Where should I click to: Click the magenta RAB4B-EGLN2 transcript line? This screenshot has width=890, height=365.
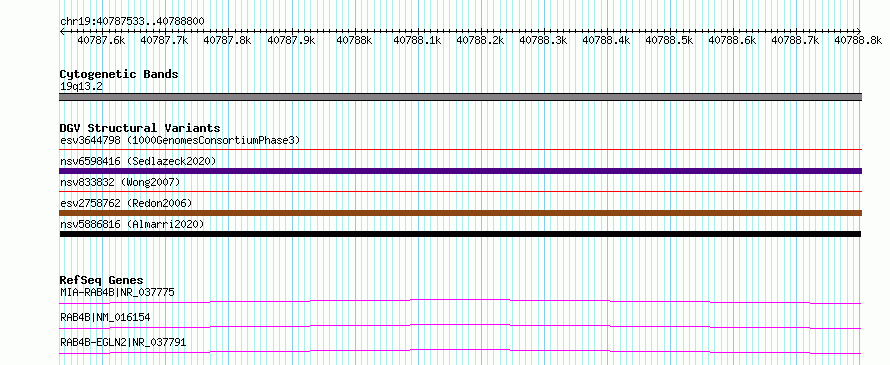point(460,351)
